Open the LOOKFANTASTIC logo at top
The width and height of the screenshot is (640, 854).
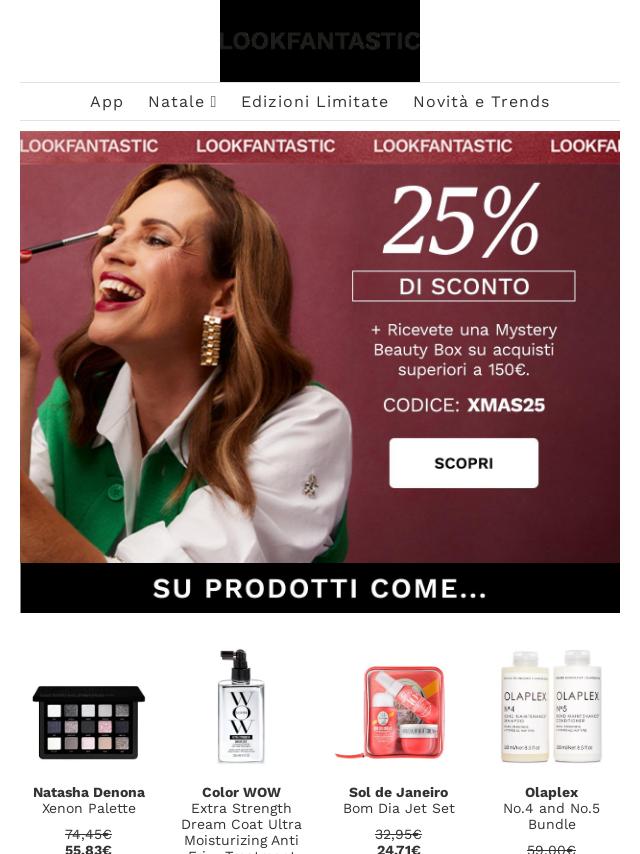click(320, 41)
